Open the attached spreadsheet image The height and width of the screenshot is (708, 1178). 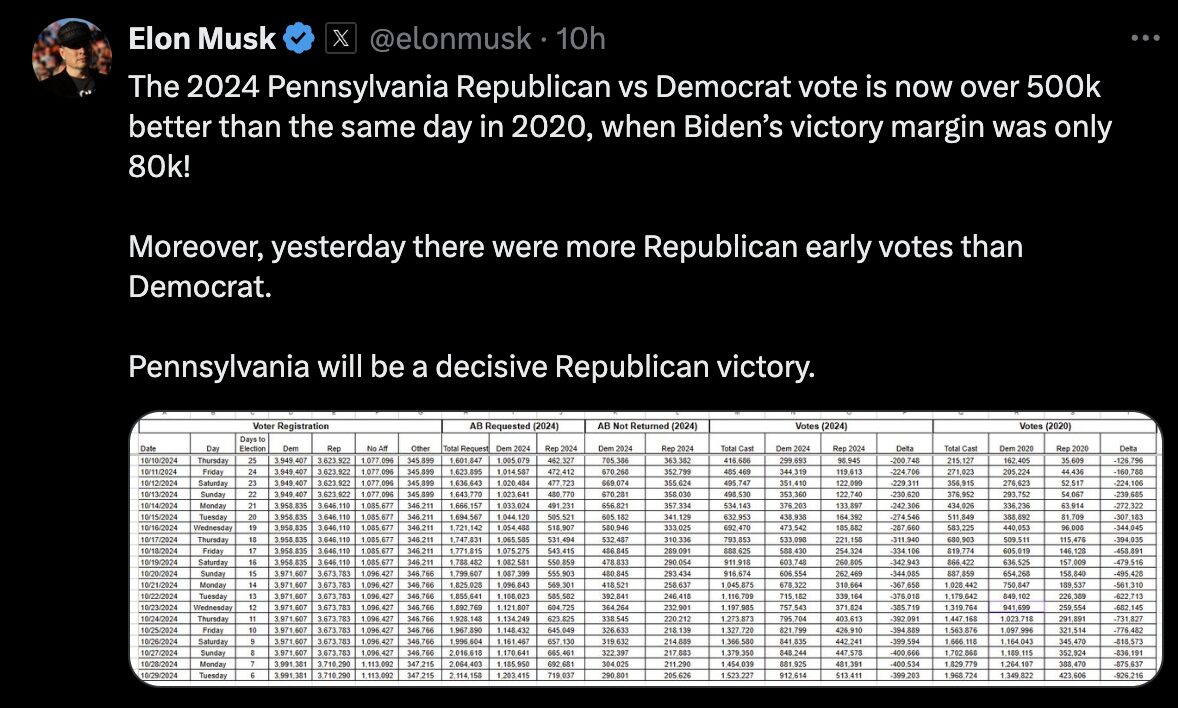click(x=646, y=549)
